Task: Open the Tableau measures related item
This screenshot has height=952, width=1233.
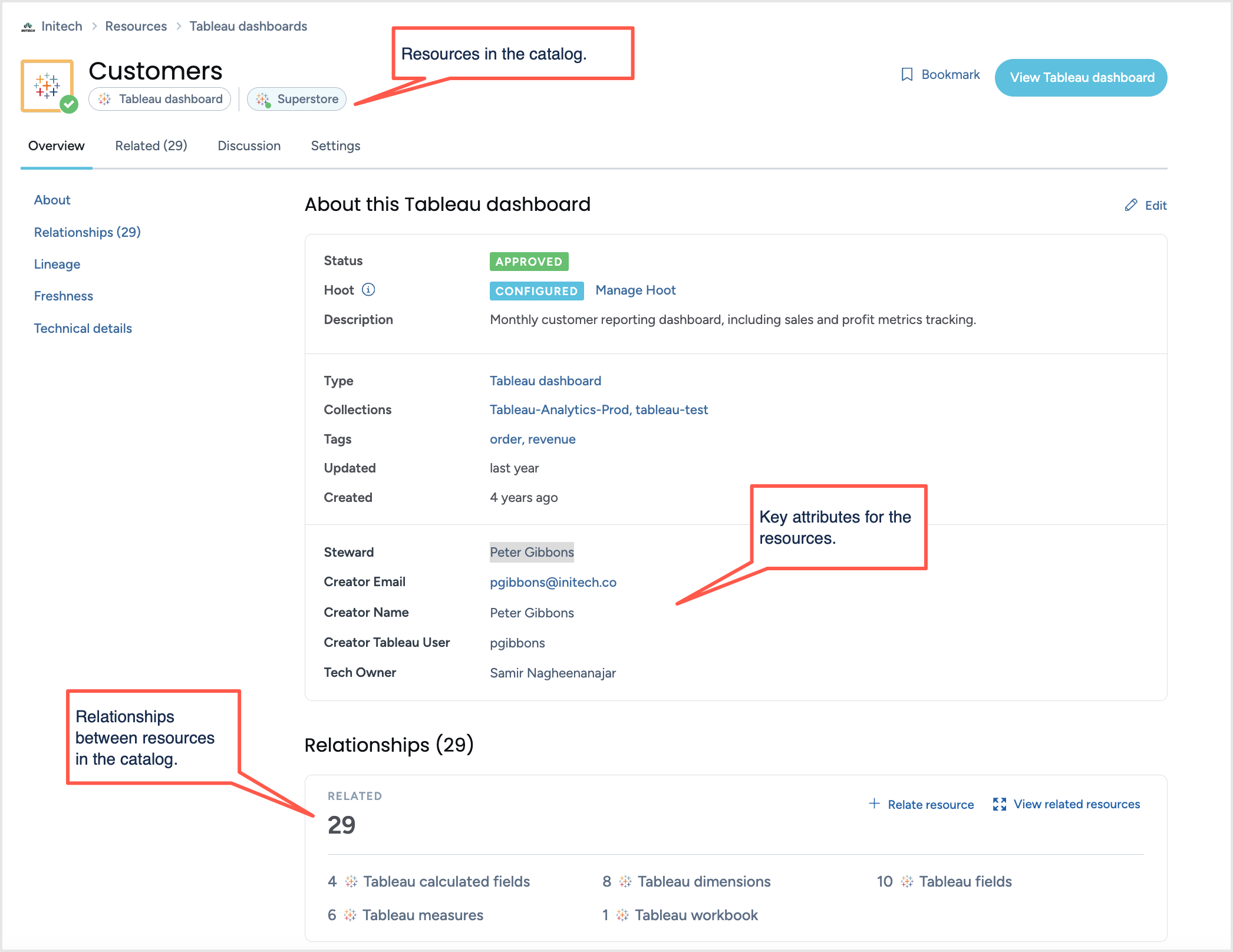Action: 423,915
